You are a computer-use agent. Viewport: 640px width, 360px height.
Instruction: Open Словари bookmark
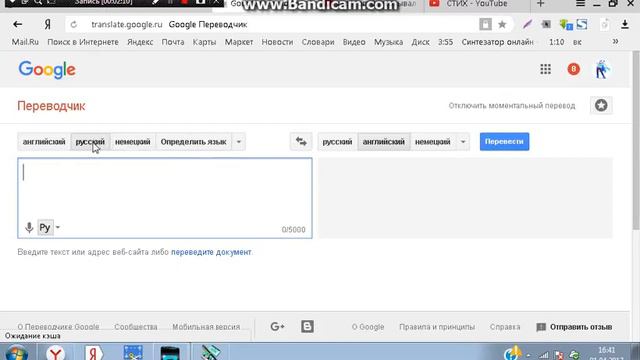tap(318, 42)
